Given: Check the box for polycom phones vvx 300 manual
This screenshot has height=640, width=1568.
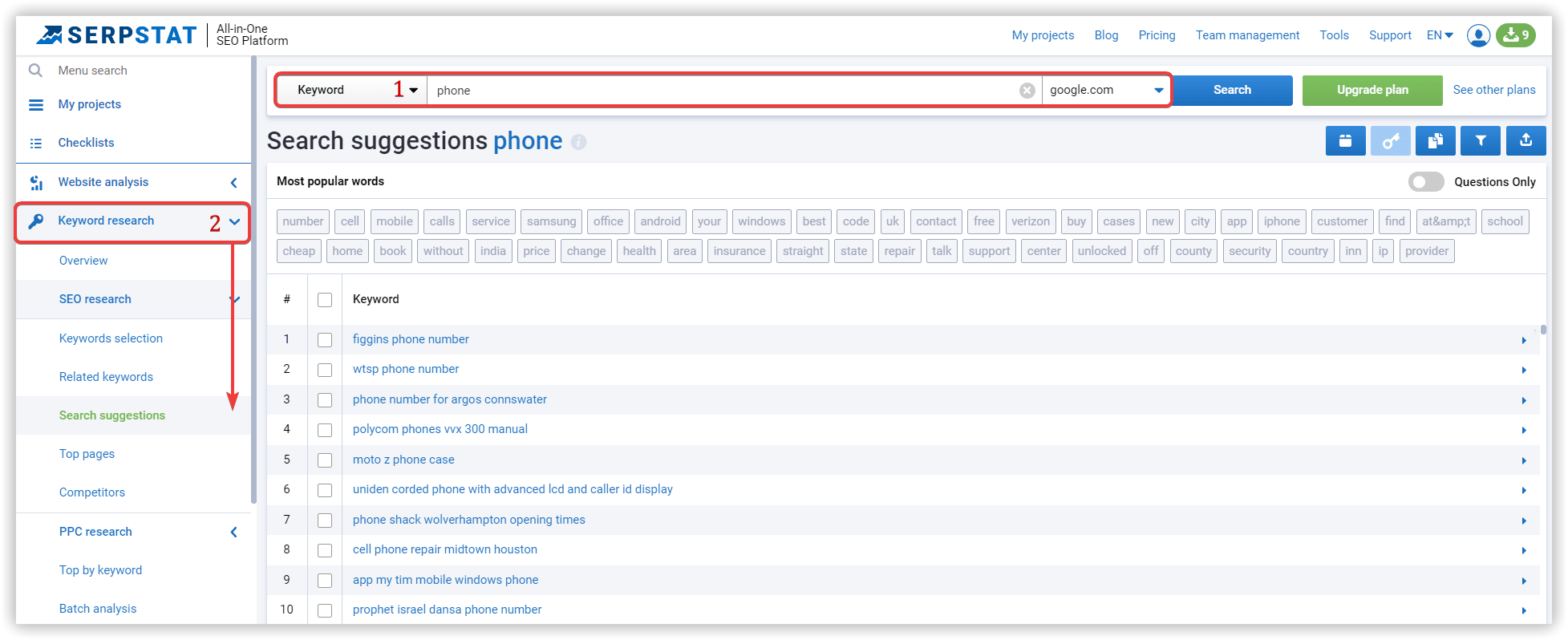Looking at the screenshot, I should coord(325,430).
